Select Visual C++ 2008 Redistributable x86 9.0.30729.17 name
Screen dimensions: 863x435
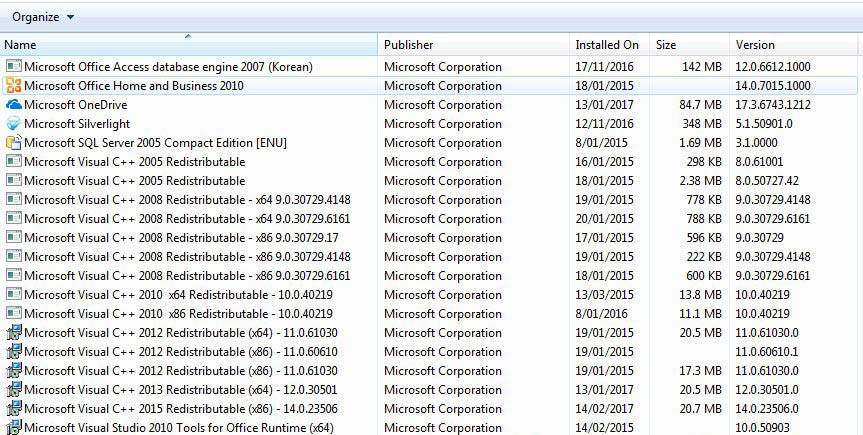[x=181, y=237]
